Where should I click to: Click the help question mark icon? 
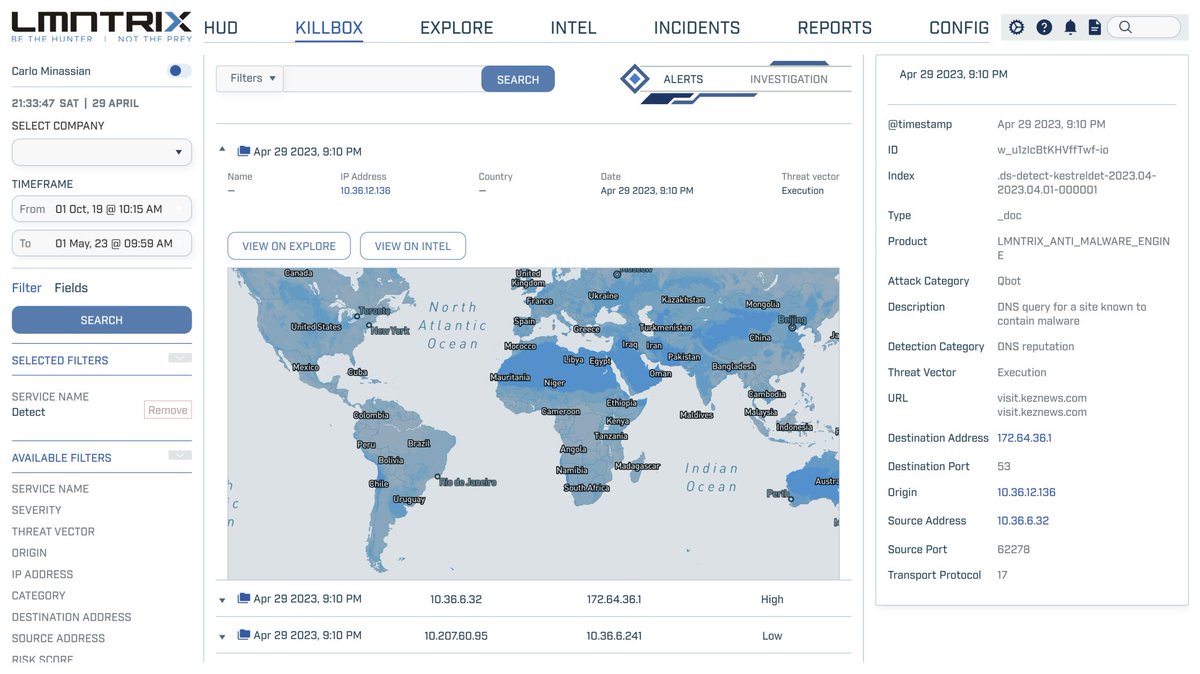tap(1043, 27)
